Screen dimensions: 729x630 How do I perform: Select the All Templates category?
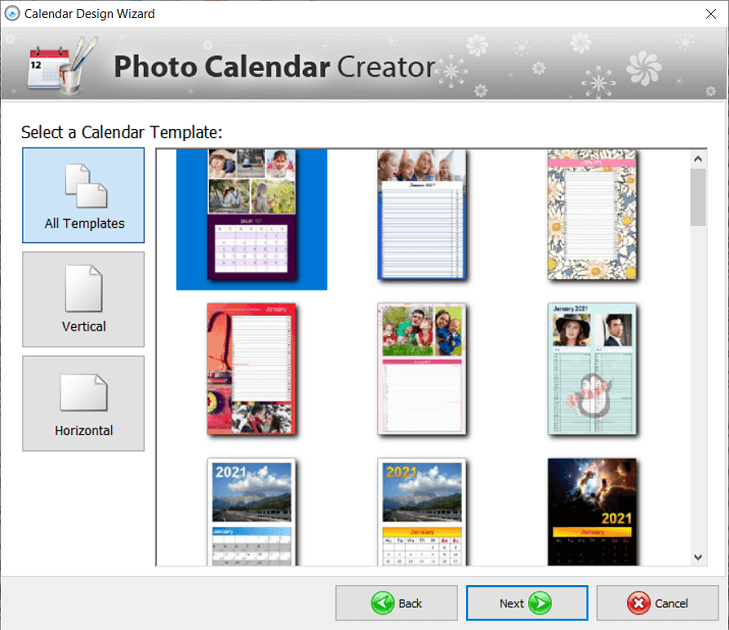[x=84, y=195]
